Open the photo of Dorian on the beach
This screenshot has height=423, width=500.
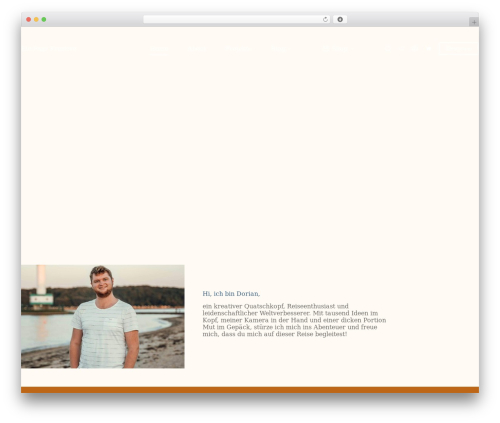103,317
